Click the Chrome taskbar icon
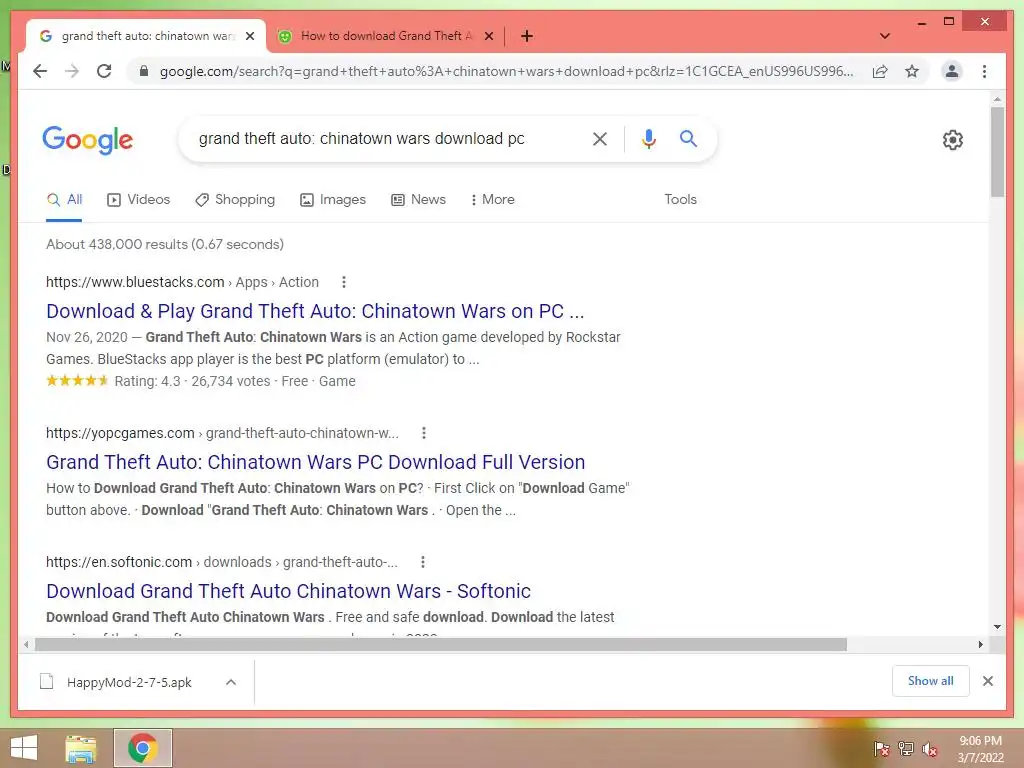Viewport: 1024px width, 768px height. point(142,748)
